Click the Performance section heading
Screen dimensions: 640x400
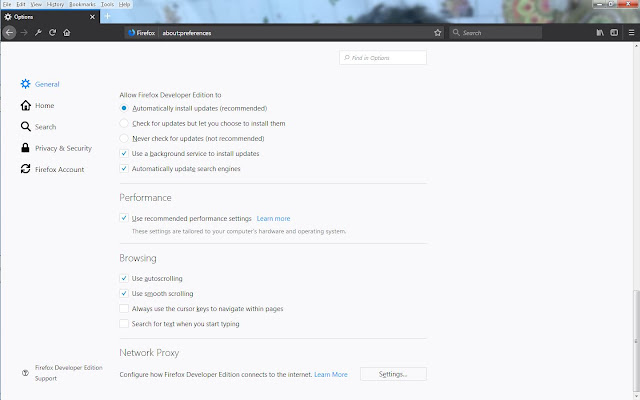click(145, 198)
